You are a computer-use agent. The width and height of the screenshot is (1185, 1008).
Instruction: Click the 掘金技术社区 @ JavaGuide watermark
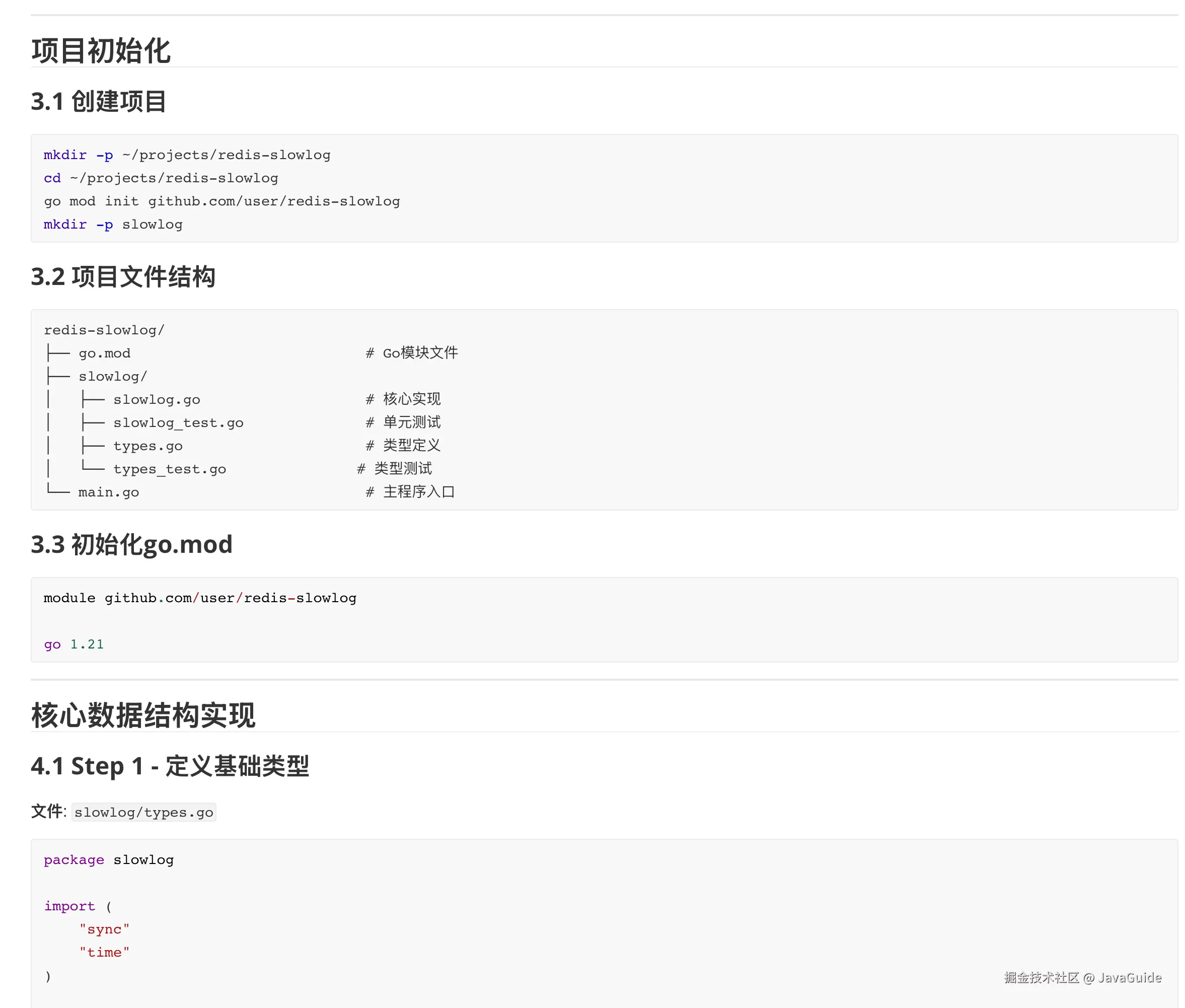click(x=1082, y=977)
